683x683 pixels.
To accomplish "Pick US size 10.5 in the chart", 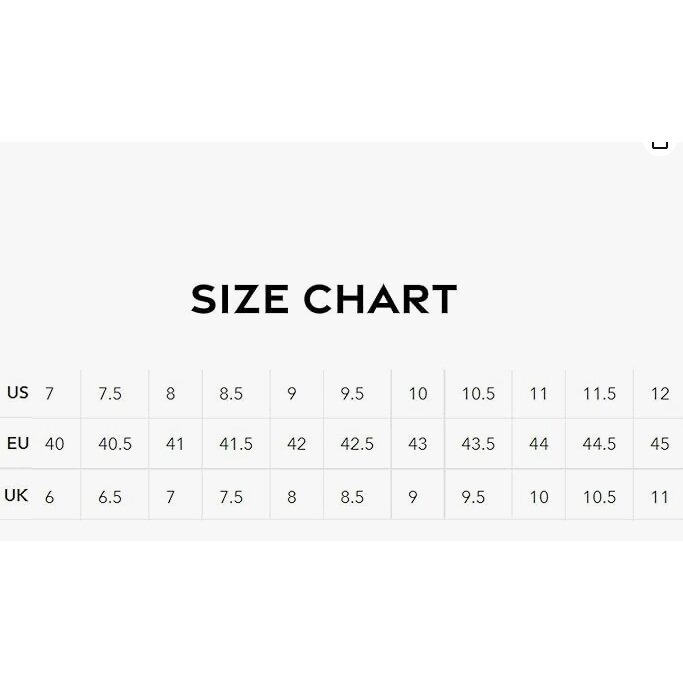I will 478,393.
